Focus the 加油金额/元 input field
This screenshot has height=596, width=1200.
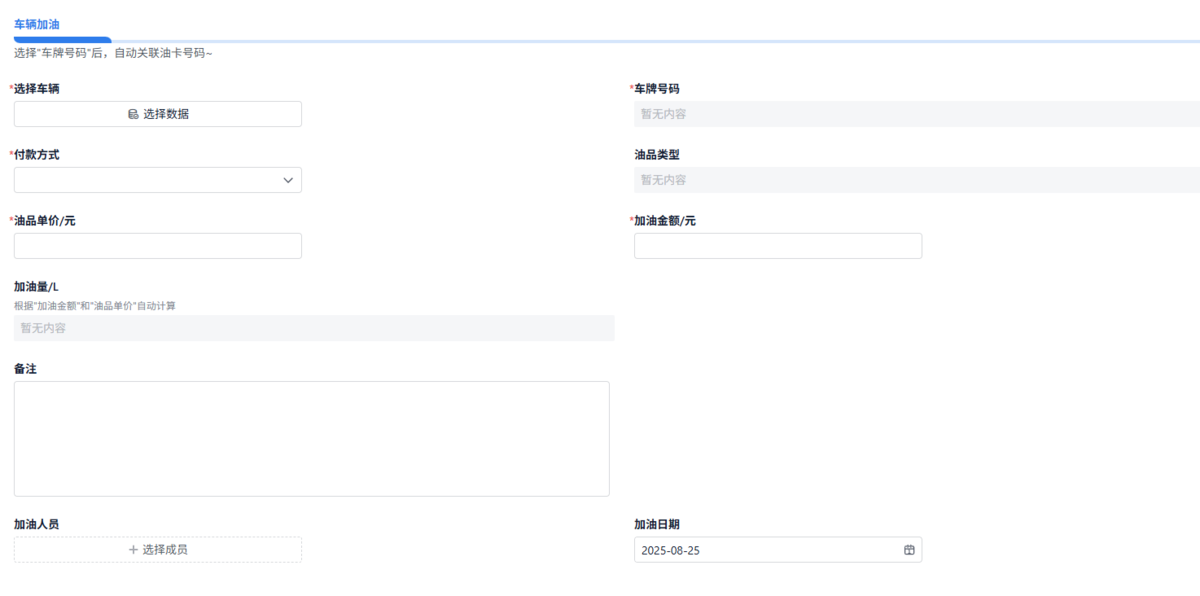coord(778,246)
